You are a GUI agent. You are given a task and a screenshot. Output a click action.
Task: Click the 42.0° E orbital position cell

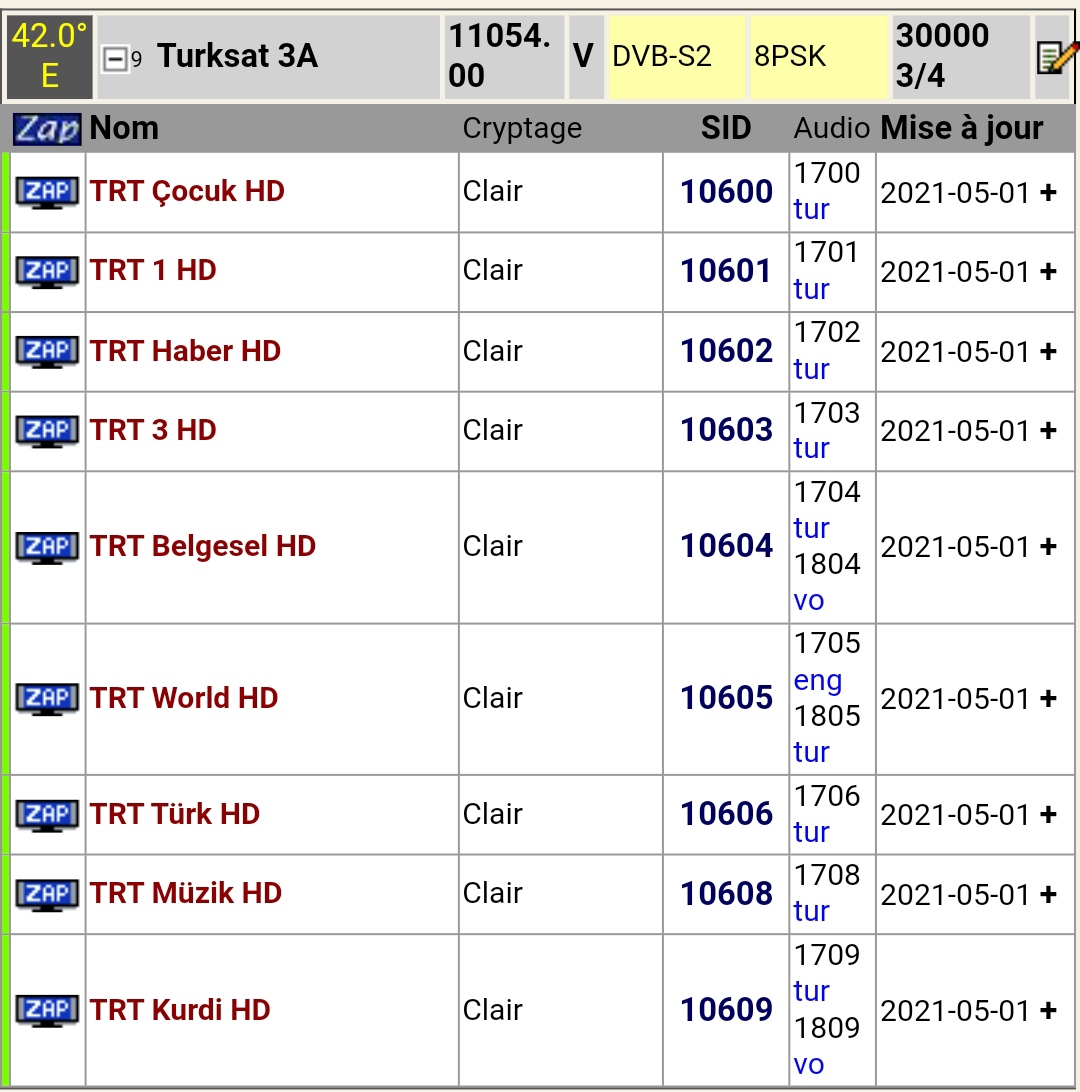[49, 56]
